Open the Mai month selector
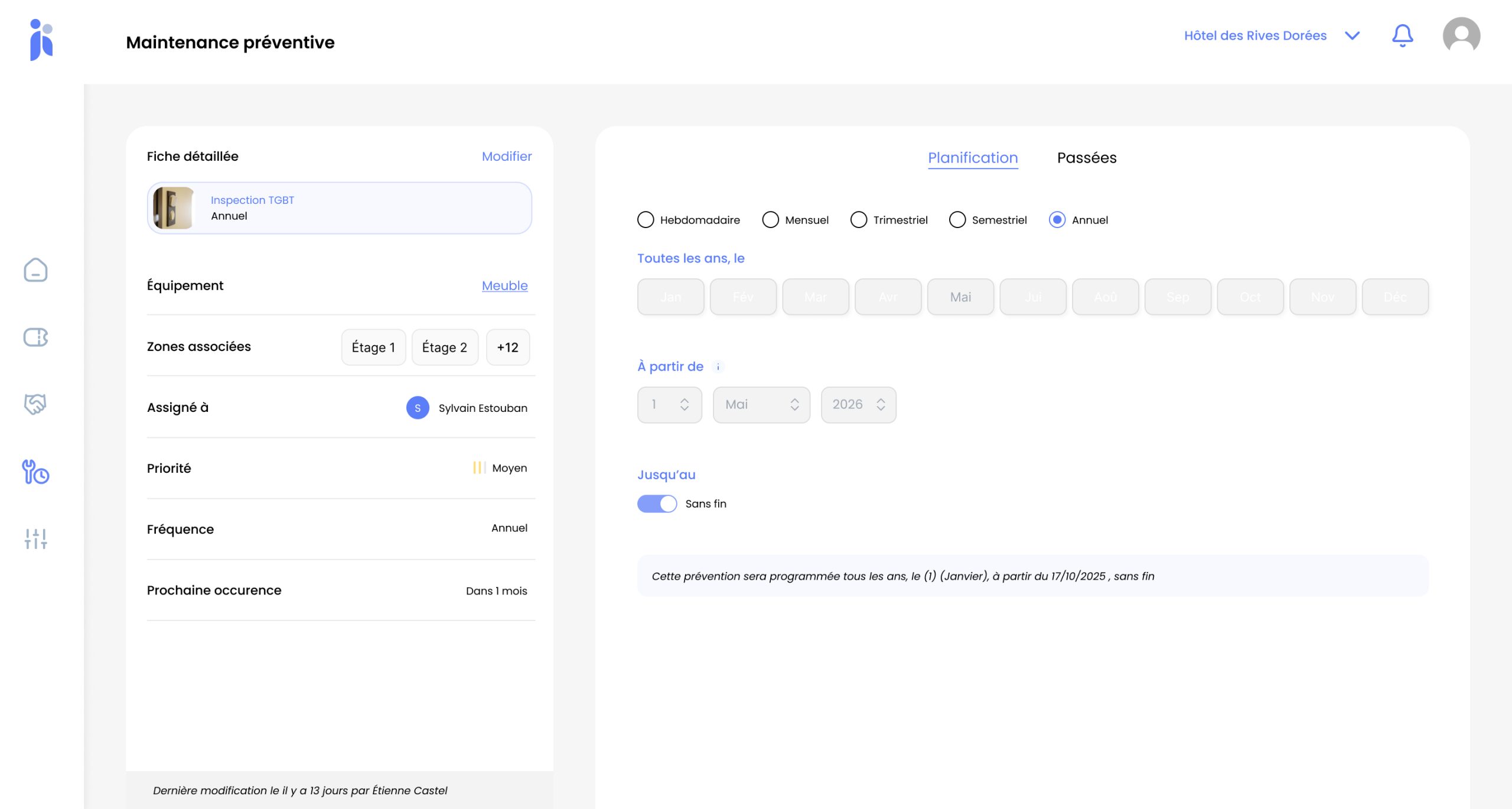The image size is (1512, 809). point(761,405)
